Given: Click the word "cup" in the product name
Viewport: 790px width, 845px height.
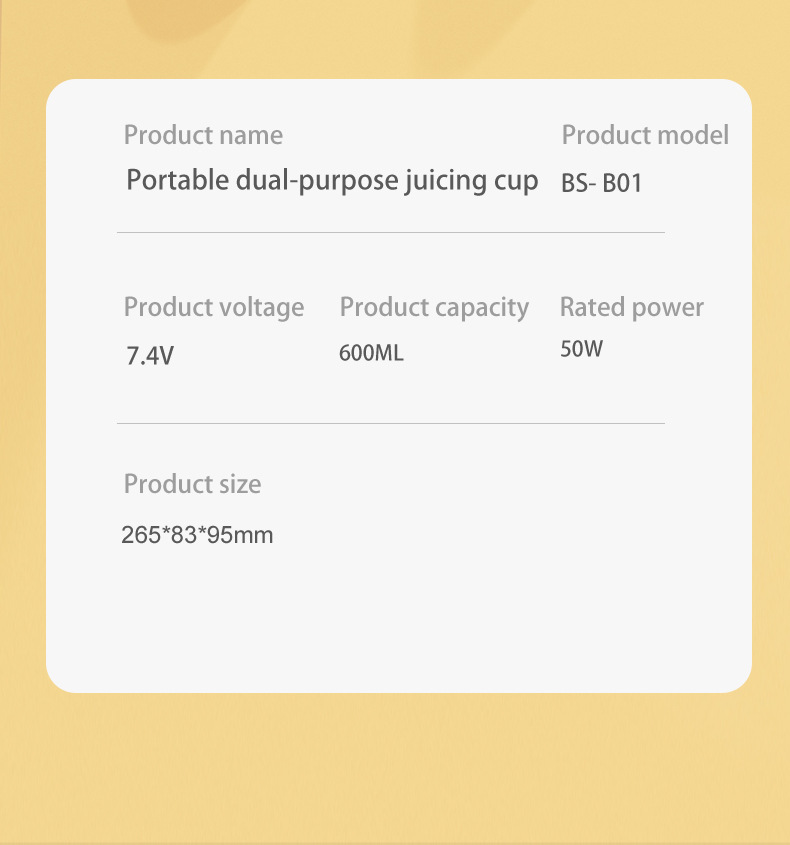Looking at the screenshot, I should 517,183.
